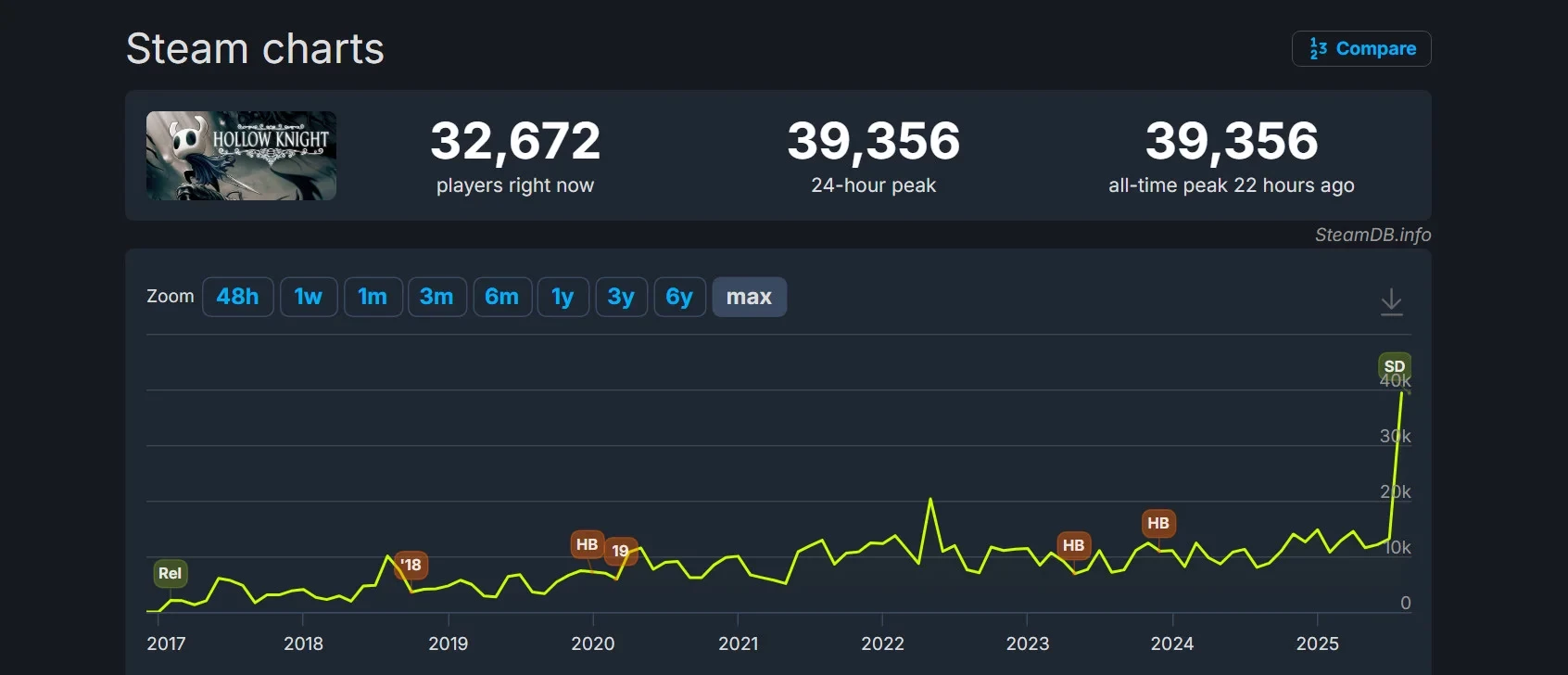Set chart zoom to 48h
Screen dimensions: 1568x675
237,297
